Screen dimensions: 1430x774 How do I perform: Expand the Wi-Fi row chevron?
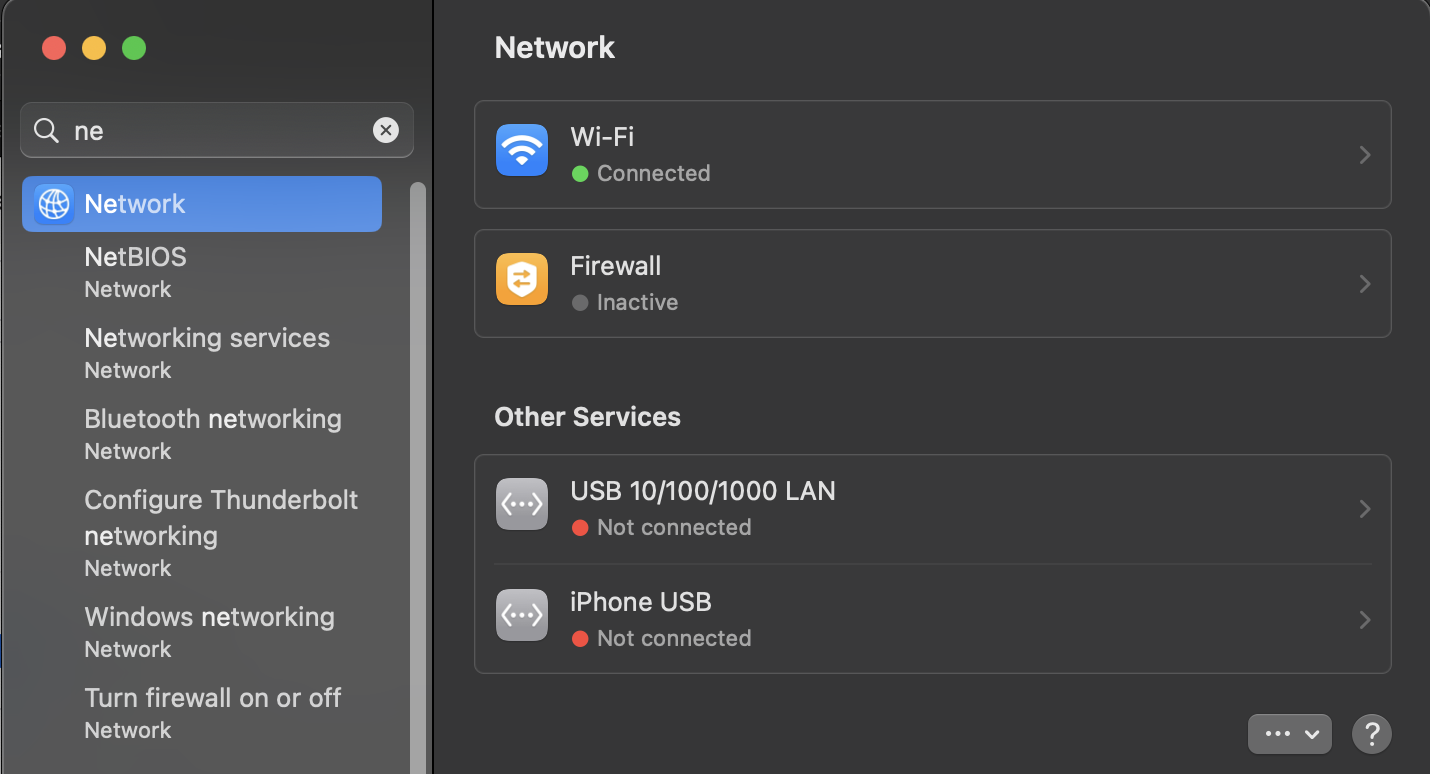[x=1364, y=155]
